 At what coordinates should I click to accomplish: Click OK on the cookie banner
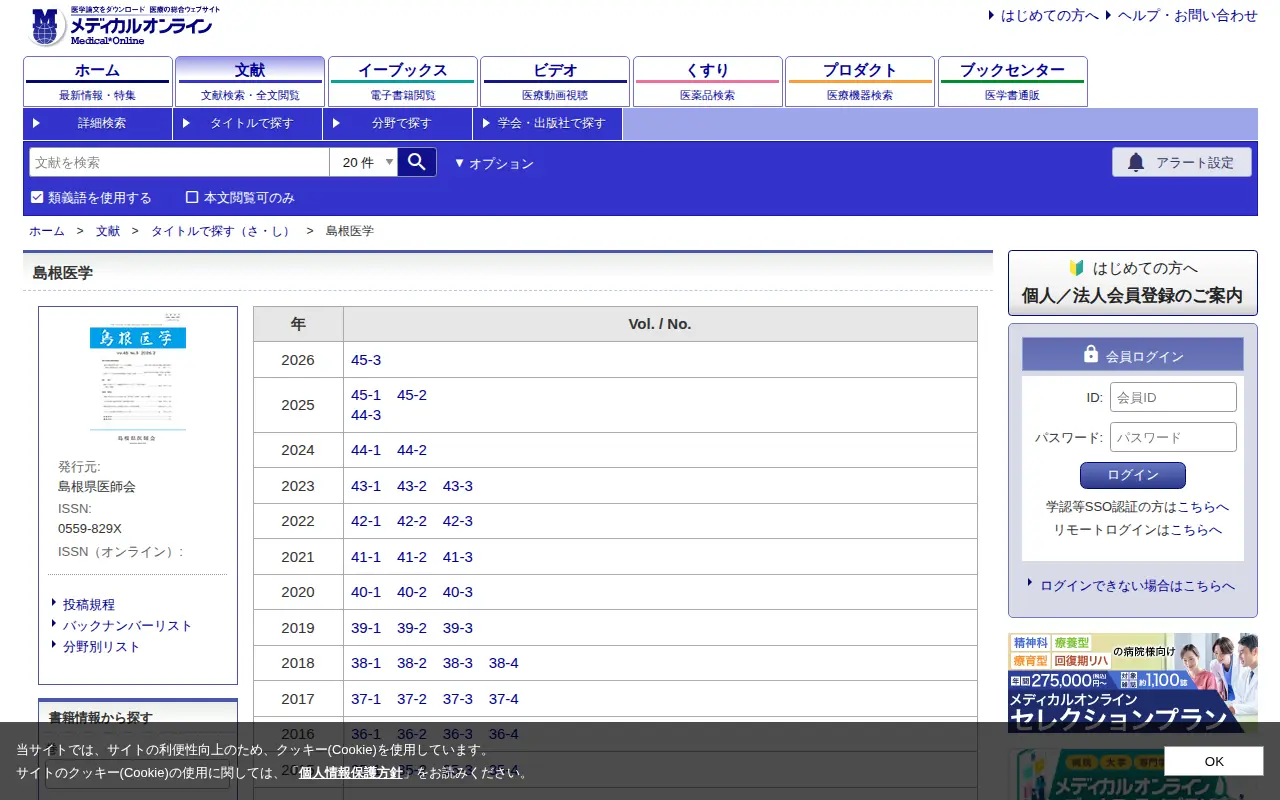click(x=1214, y=761)
